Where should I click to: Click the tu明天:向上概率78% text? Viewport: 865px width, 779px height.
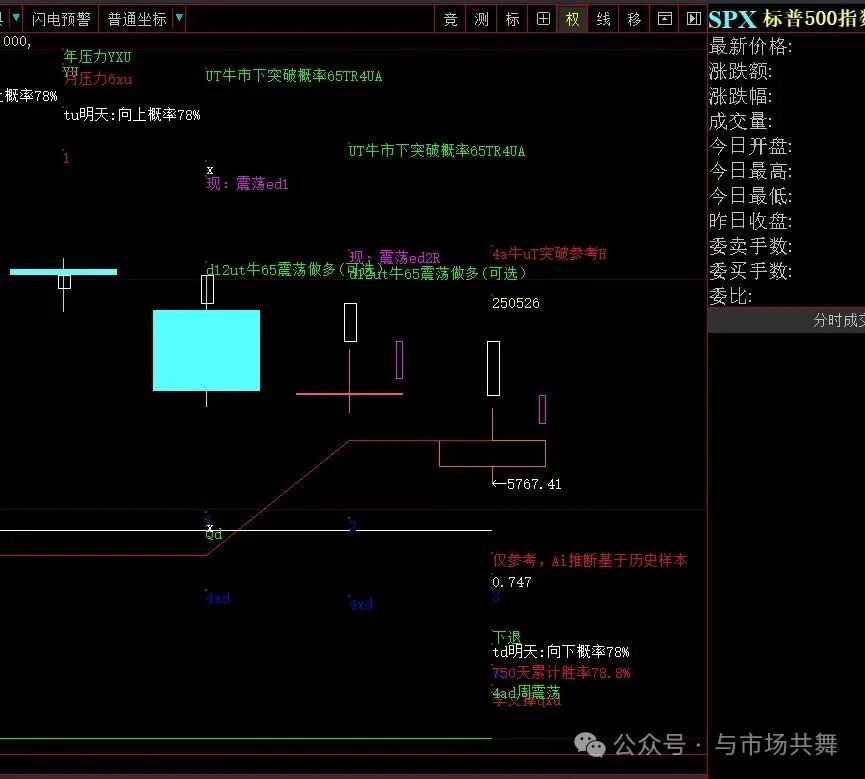point(132,115)
